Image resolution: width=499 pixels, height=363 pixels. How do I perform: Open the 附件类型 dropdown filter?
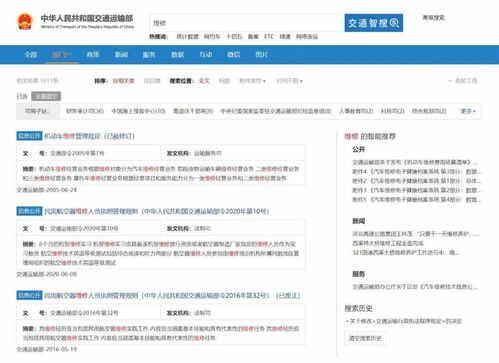click(252, 81)
